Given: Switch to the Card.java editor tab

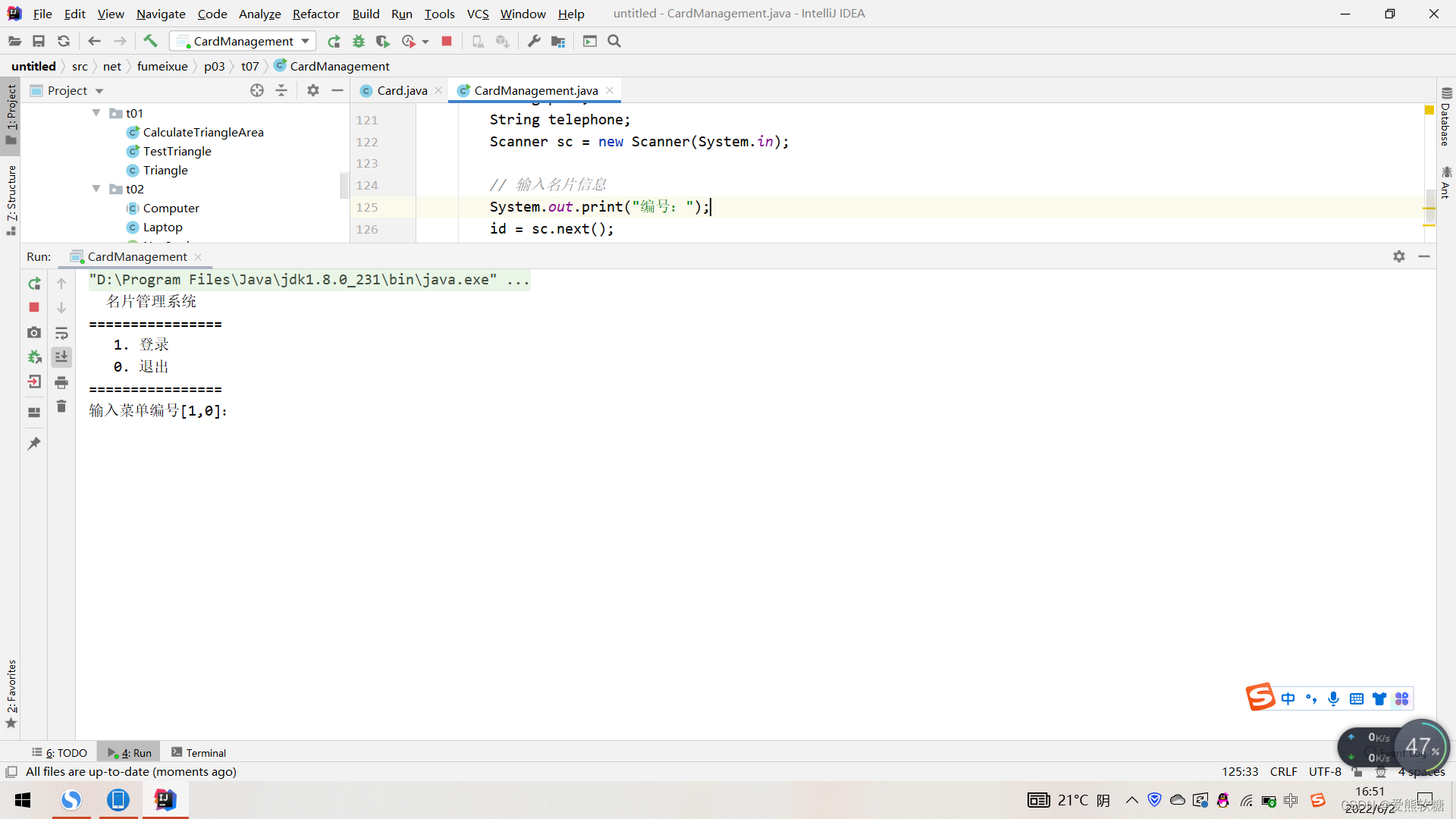Looking at the screenshot, I should pos(402,90).
